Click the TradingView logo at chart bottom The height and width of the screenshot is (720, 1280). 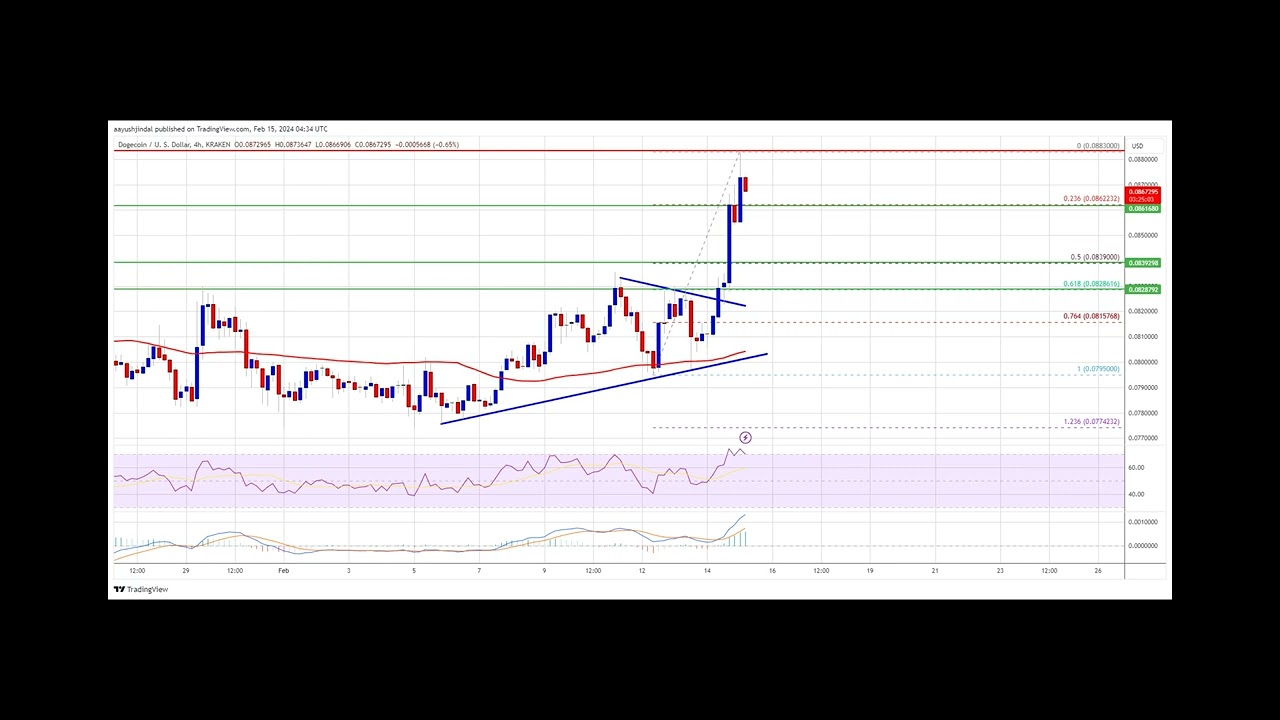click(141, 589)
